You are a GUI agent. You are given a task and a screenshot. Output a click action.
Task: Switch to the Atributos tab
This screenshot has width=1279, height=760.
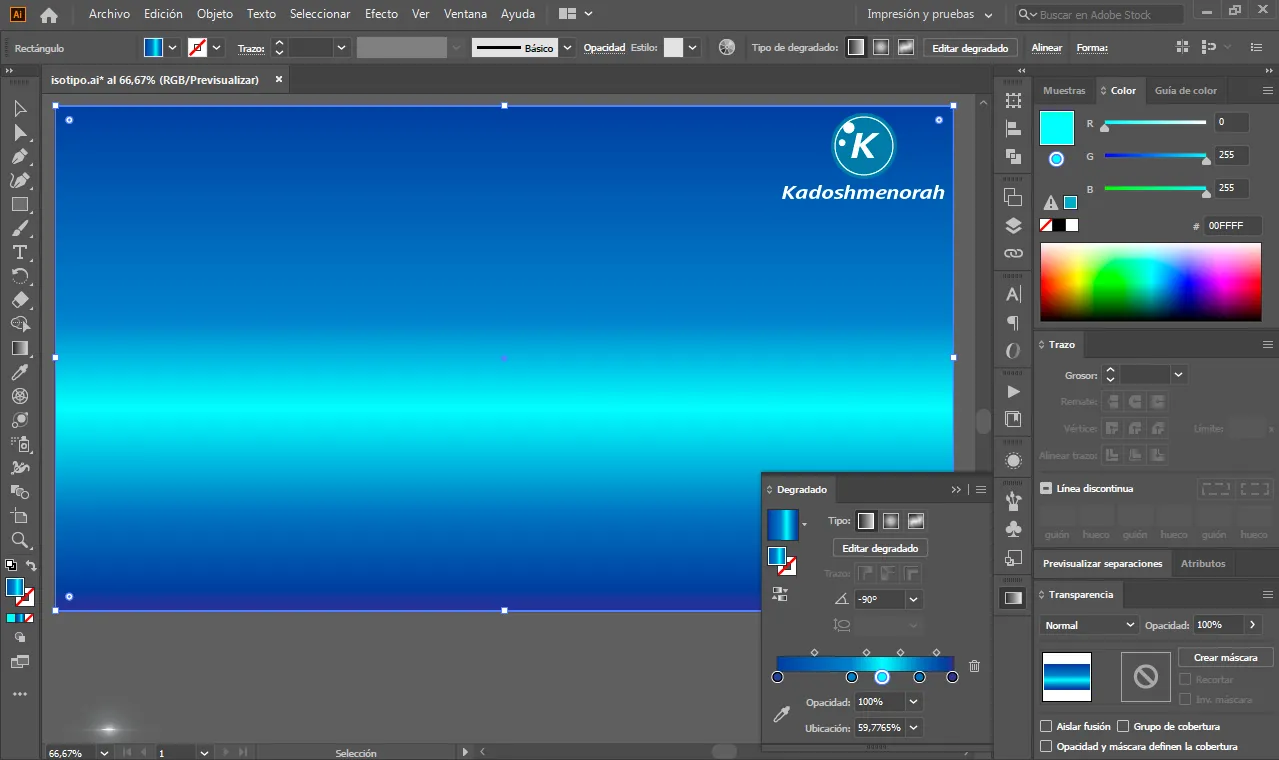coord(1203,563)
